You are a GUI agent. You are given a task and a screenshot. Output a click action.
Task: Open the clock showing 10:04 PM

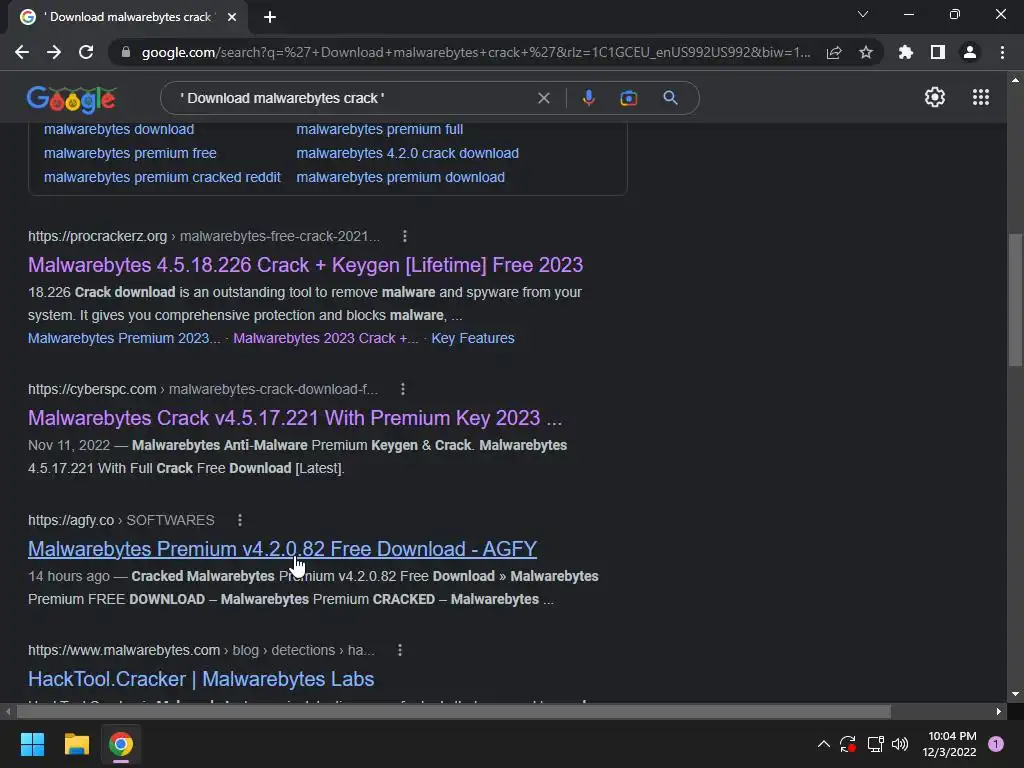pyautogui.click(x=952, y=744)
